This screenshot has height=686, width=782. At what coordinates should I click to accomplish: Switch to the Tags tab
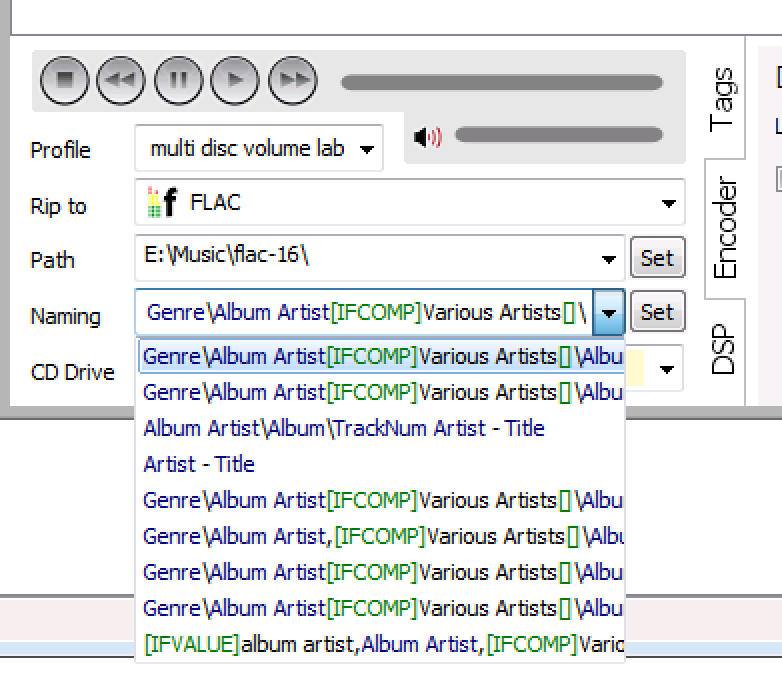[722, 99]
